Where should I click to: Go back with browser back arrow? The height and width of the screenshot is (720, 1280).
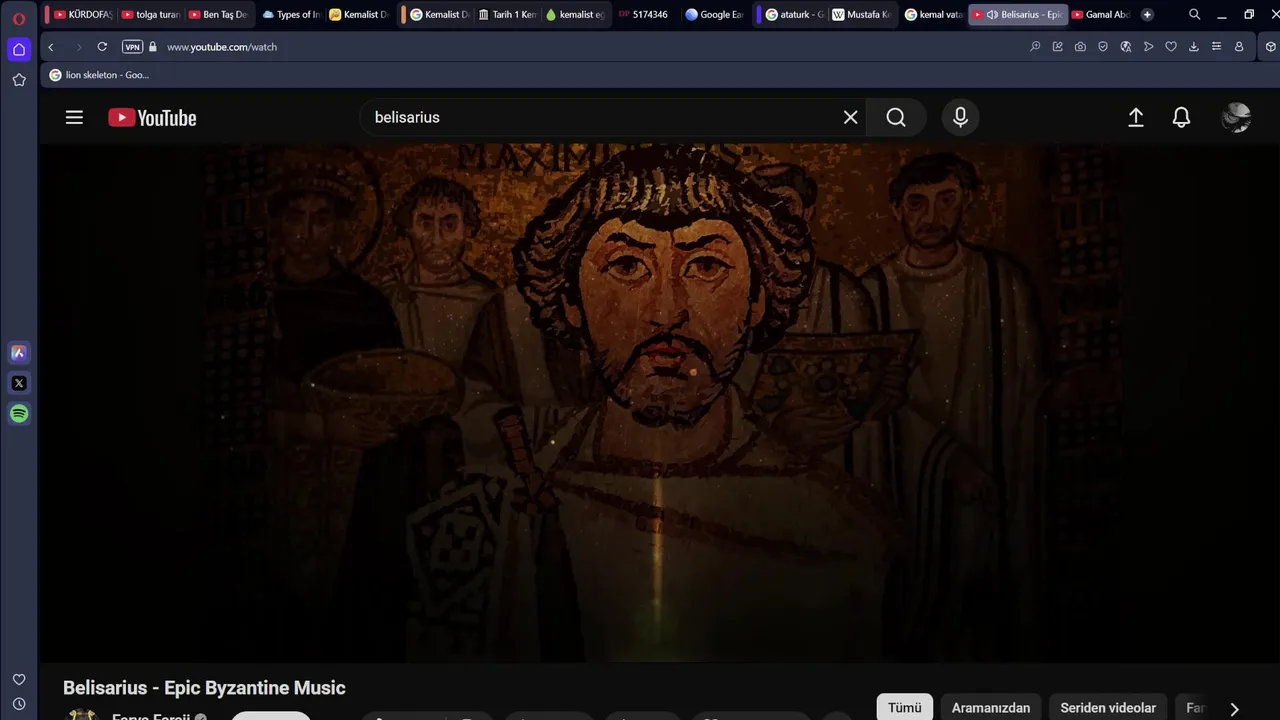51,47
